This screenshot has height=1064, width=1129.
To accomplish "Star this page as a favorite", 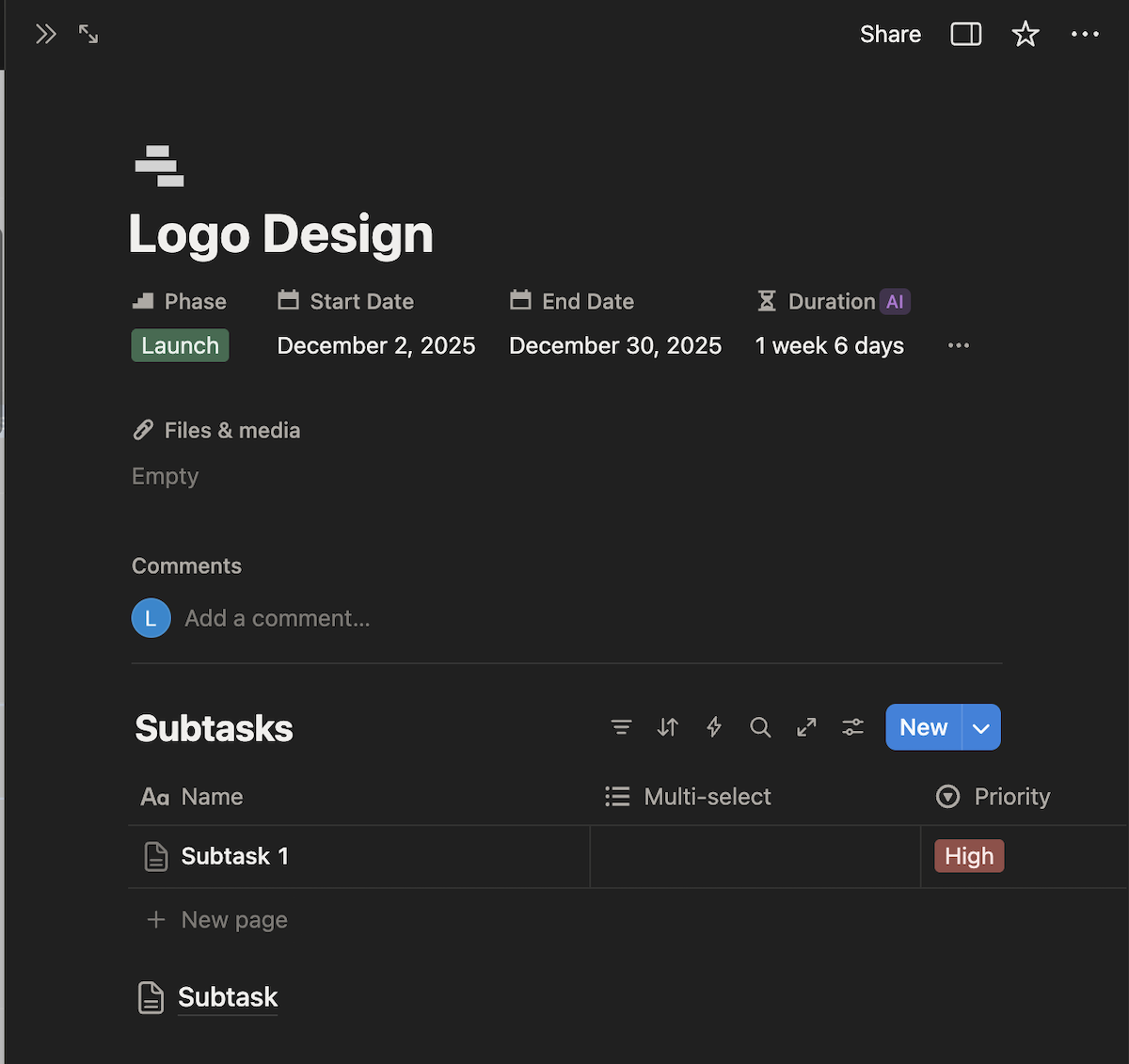I will (x=1025, y=34).
